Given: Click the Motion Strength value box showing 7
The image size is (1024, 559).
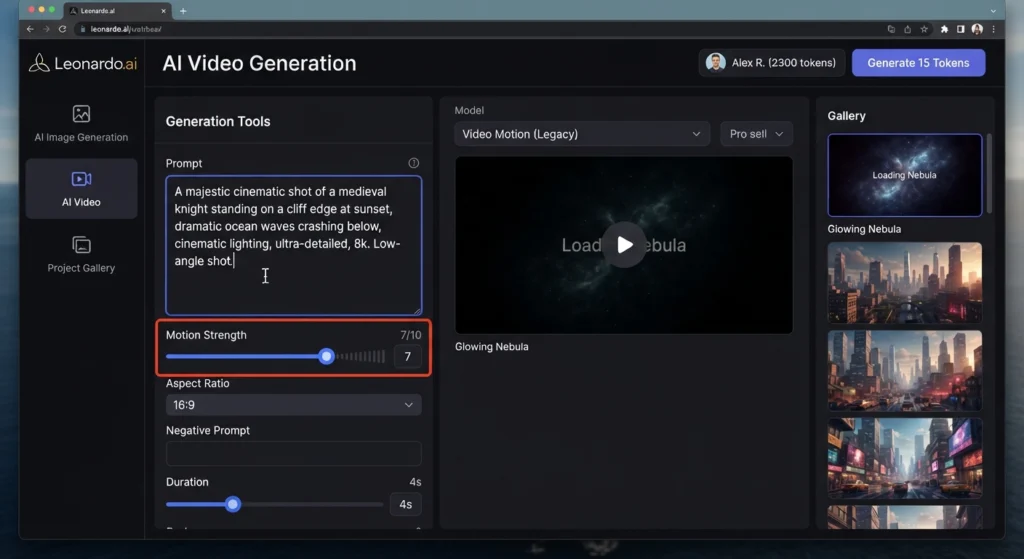Looking at the screenshot, I should 408,357.
